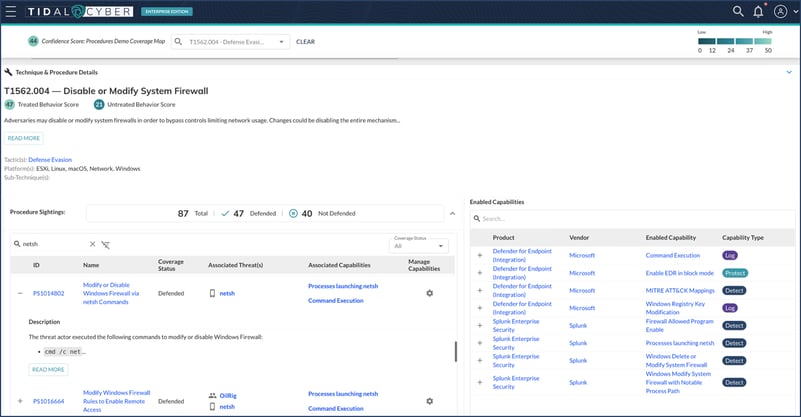Click the Untreated Behavior Score 21 badge

(99, 104)
